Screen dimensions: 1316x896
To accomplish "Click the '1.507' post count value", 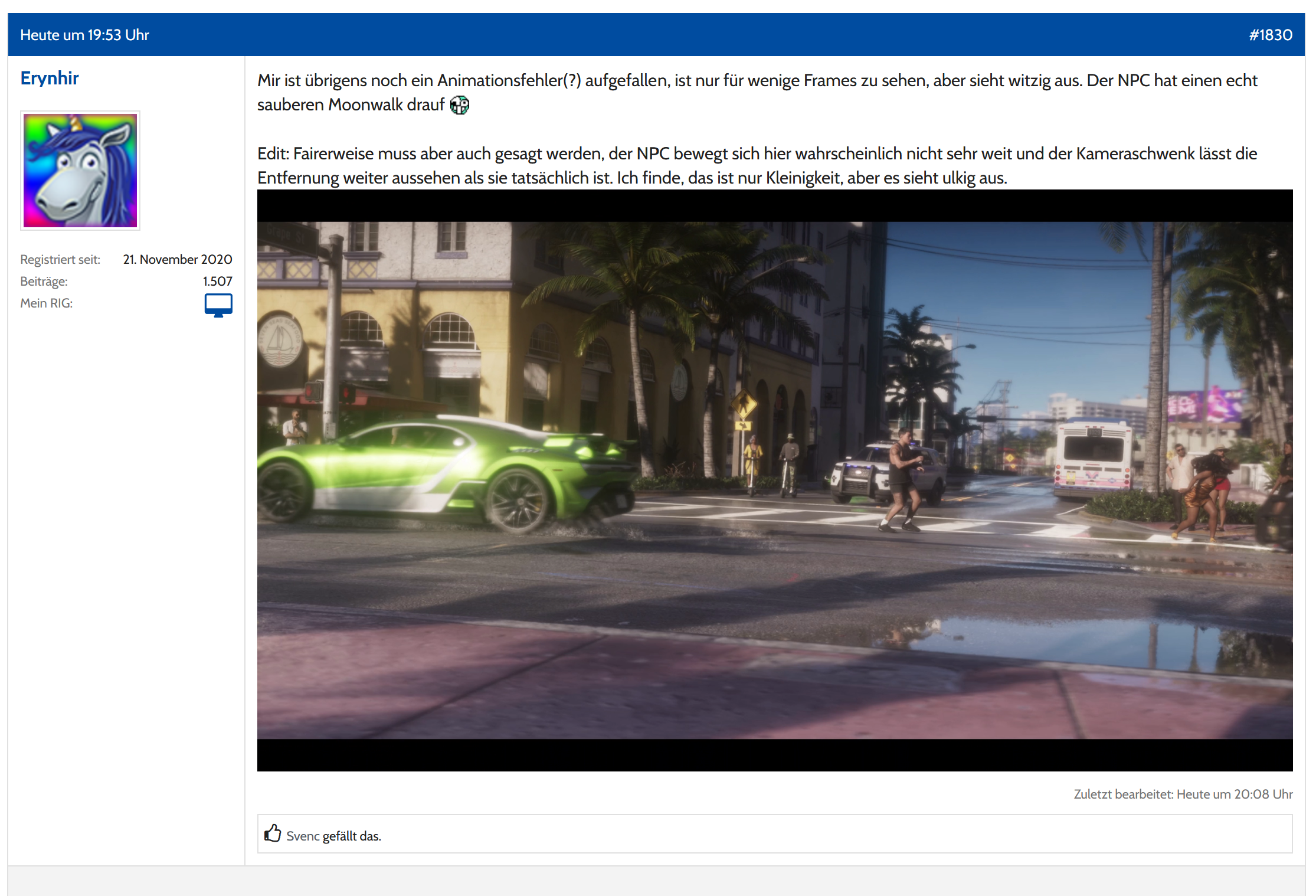I will click(218, 281).
